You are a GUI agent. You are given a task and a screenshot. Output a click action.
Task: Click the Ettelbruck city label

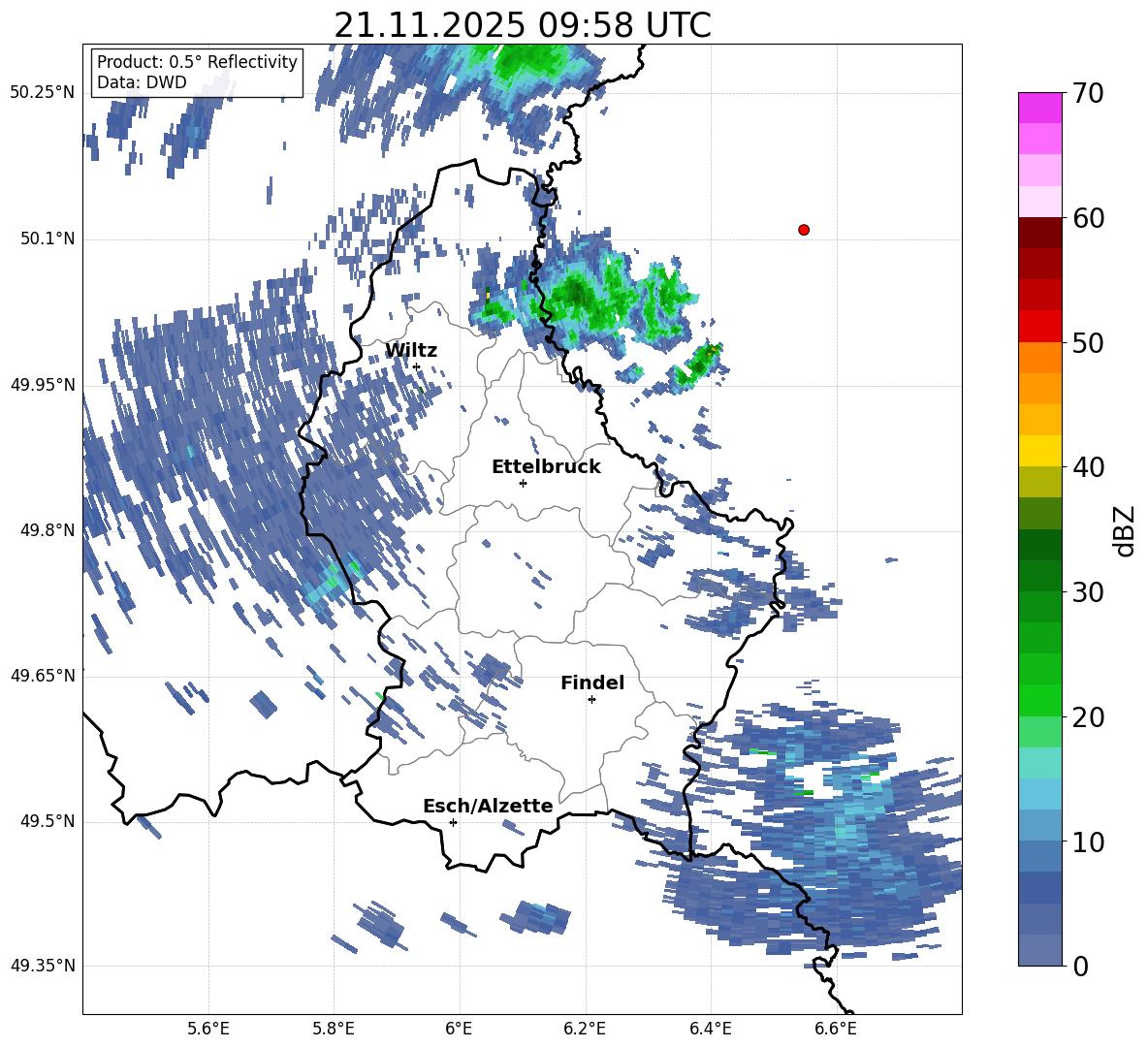[546, 467]
